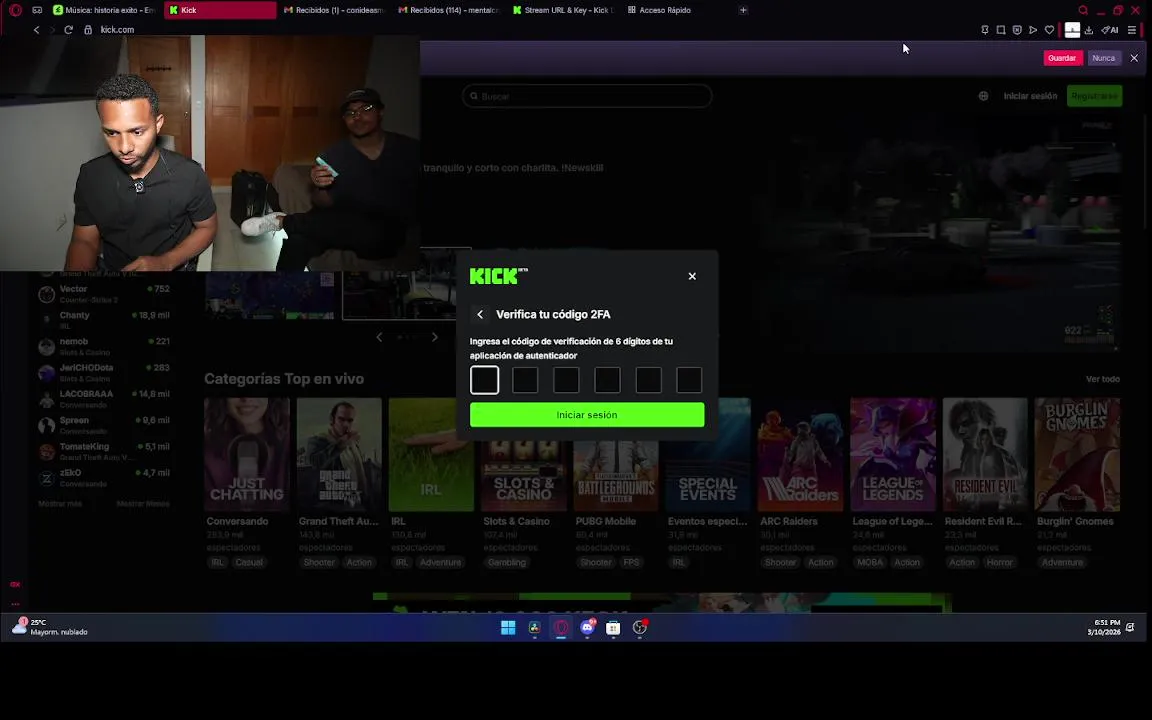Viewport: 1152px width, 720px height.
Task: Show previous featured stream carousel arrow
Action: (x=379, y=337)
